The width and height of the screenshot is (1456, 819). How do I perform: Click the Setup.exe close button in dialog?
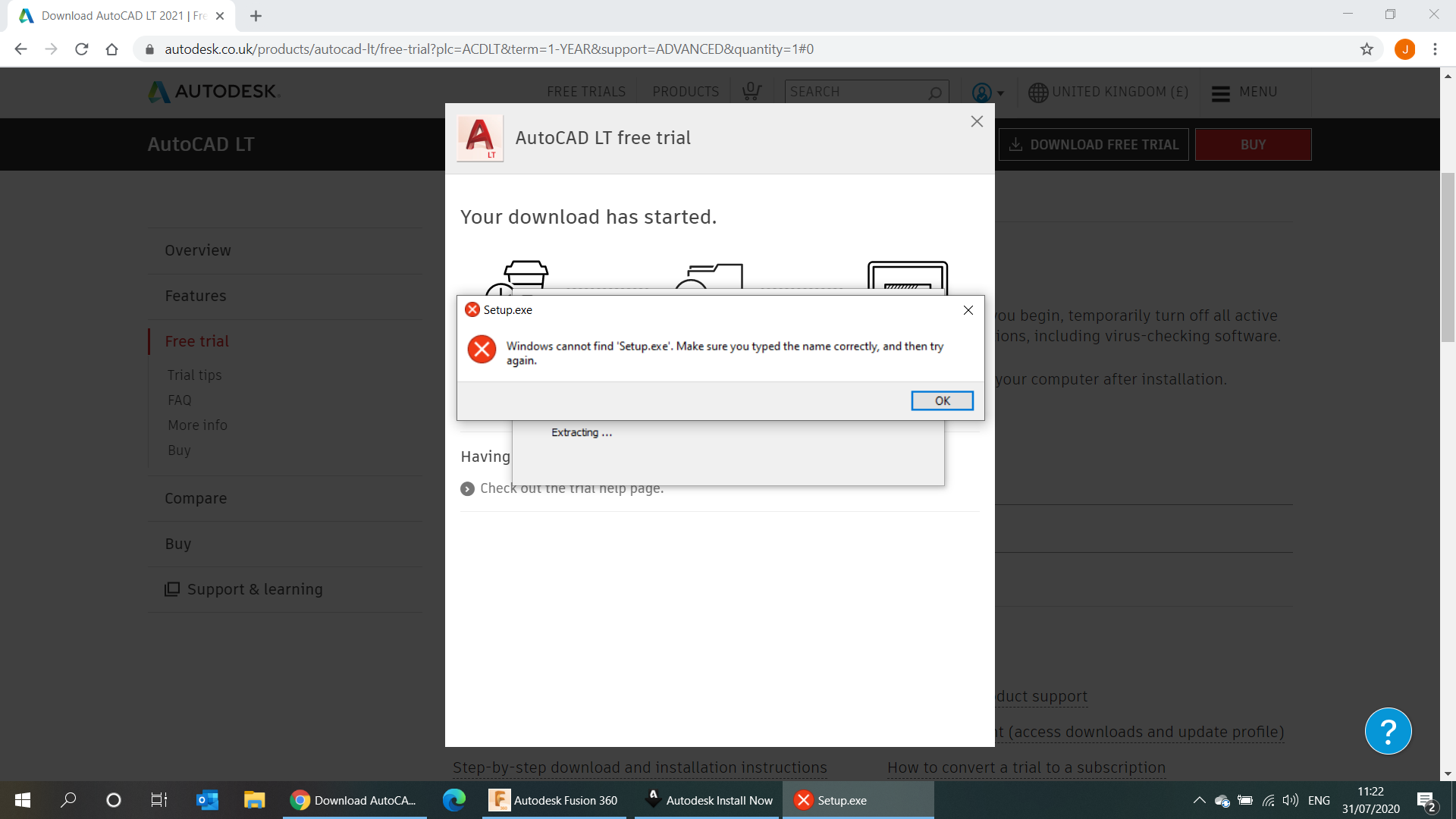tap(968, 310)
